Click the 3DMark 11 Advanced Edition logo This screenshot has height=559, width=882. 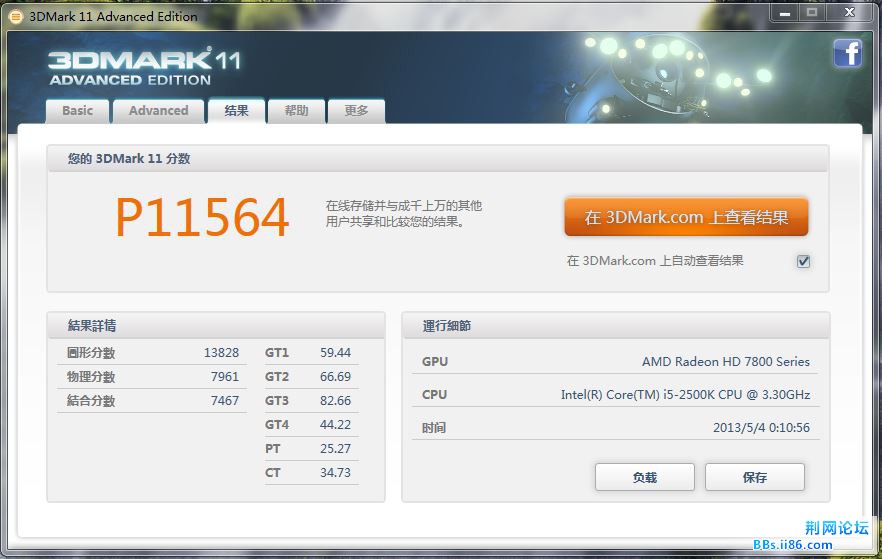(144, 67)
